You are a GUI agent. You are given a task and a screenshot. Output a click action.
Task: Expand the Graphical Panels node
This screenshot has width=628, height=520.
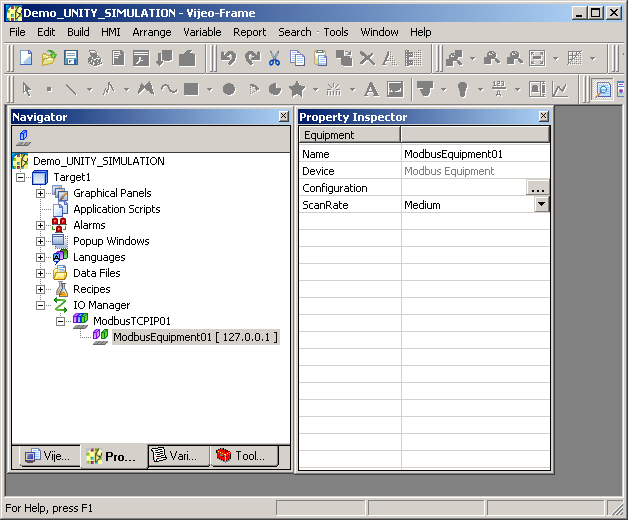40,193
